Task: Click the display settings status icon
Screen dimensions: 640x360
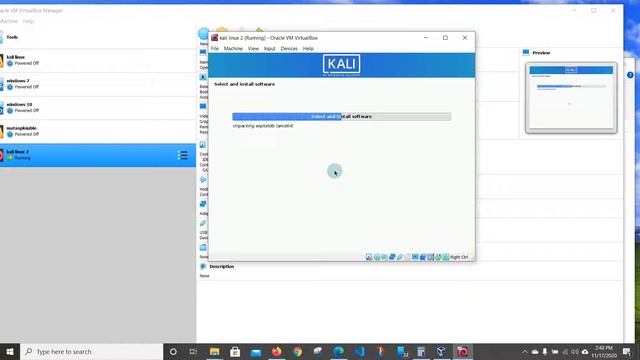Action: click(415, 257)
